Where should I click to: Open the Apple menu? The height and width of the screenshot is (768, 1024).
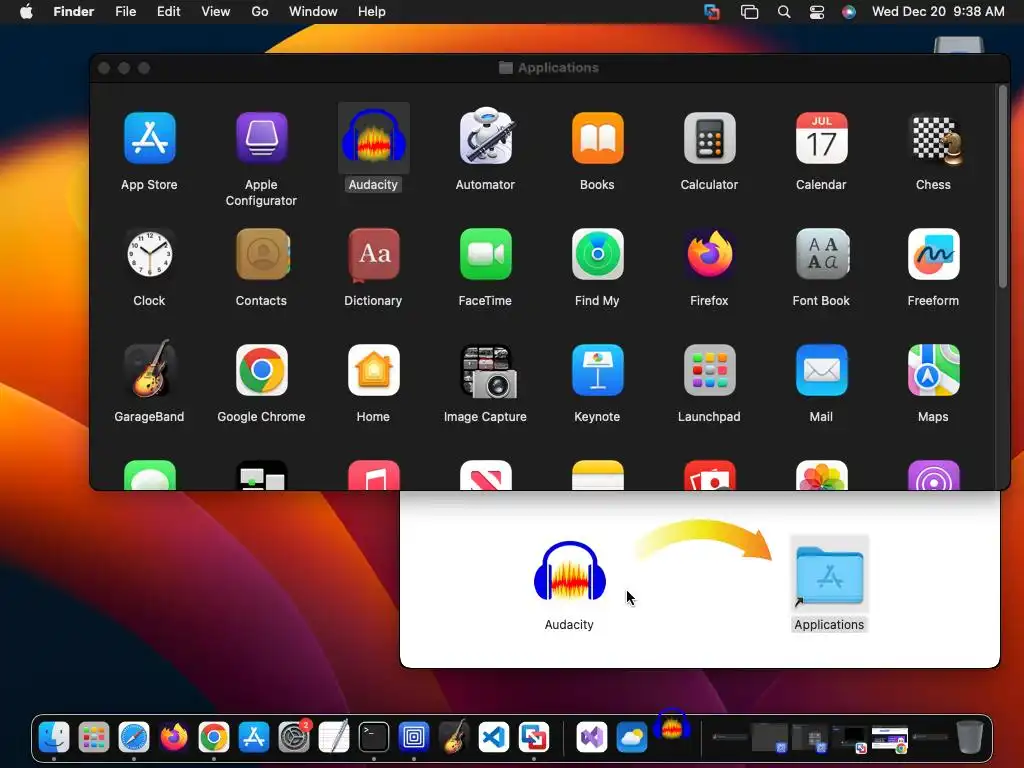(x=26, y=12)
